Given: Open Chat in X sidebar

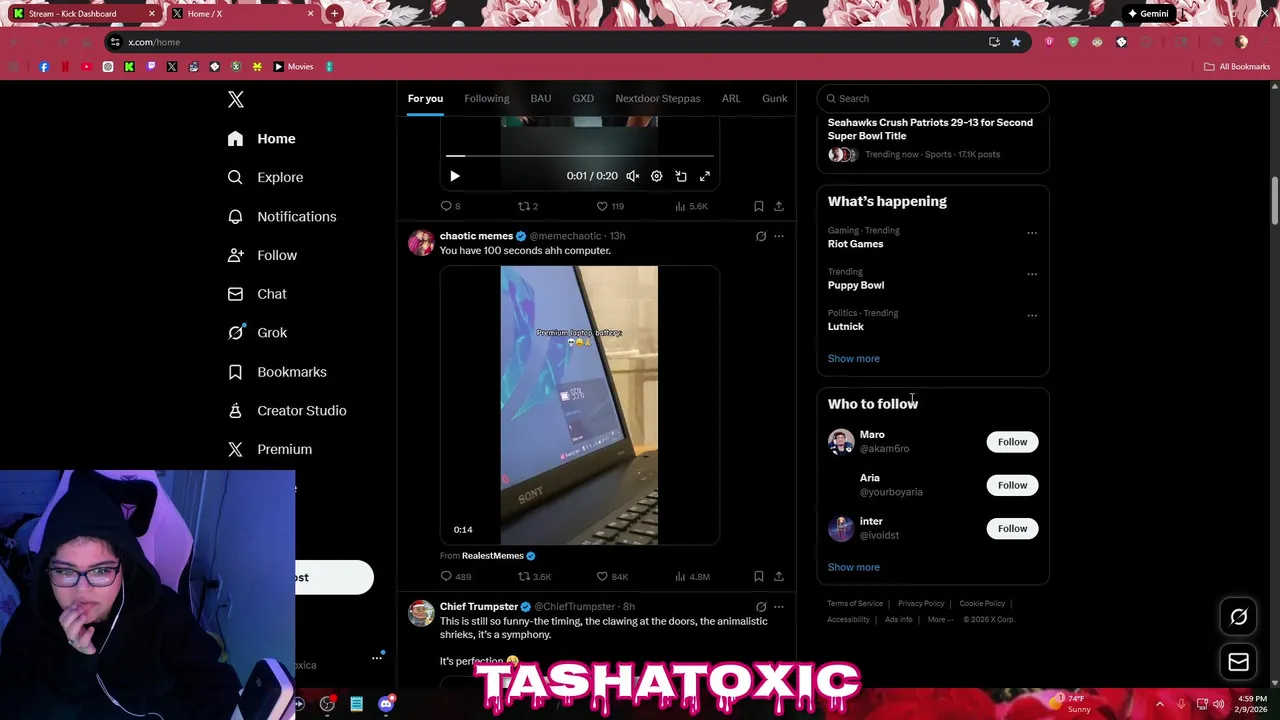Looking at the screenshot, I should tap(258, 294).
